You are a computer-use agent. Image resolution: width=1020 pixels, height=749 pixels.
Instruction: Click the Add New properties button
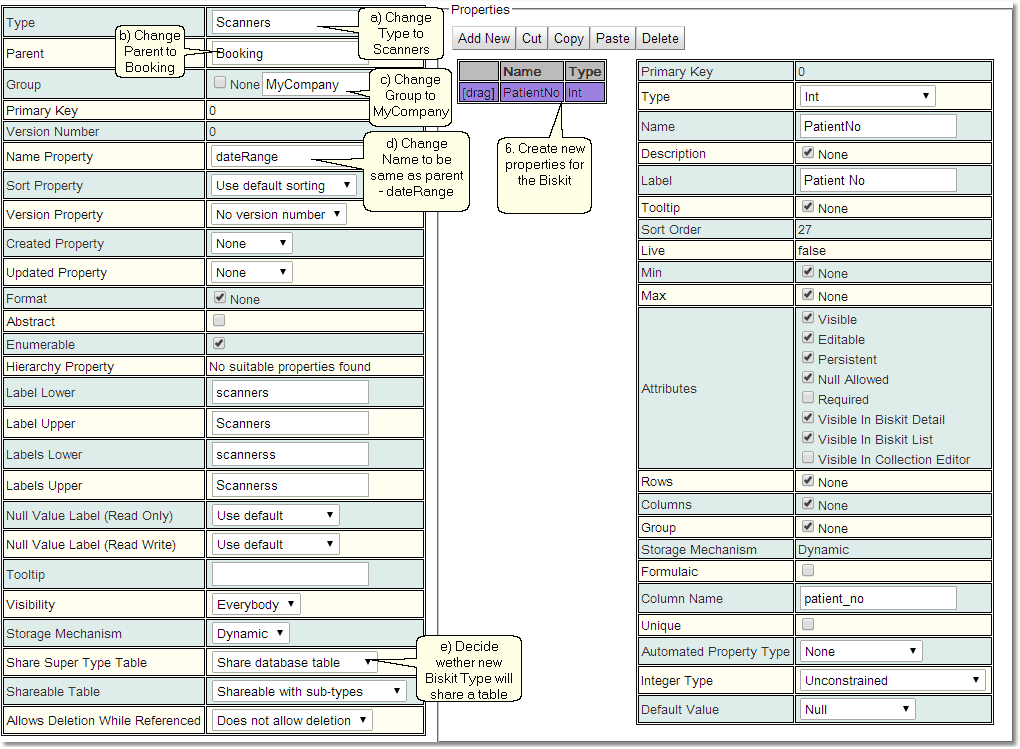[x=484, y=38]
